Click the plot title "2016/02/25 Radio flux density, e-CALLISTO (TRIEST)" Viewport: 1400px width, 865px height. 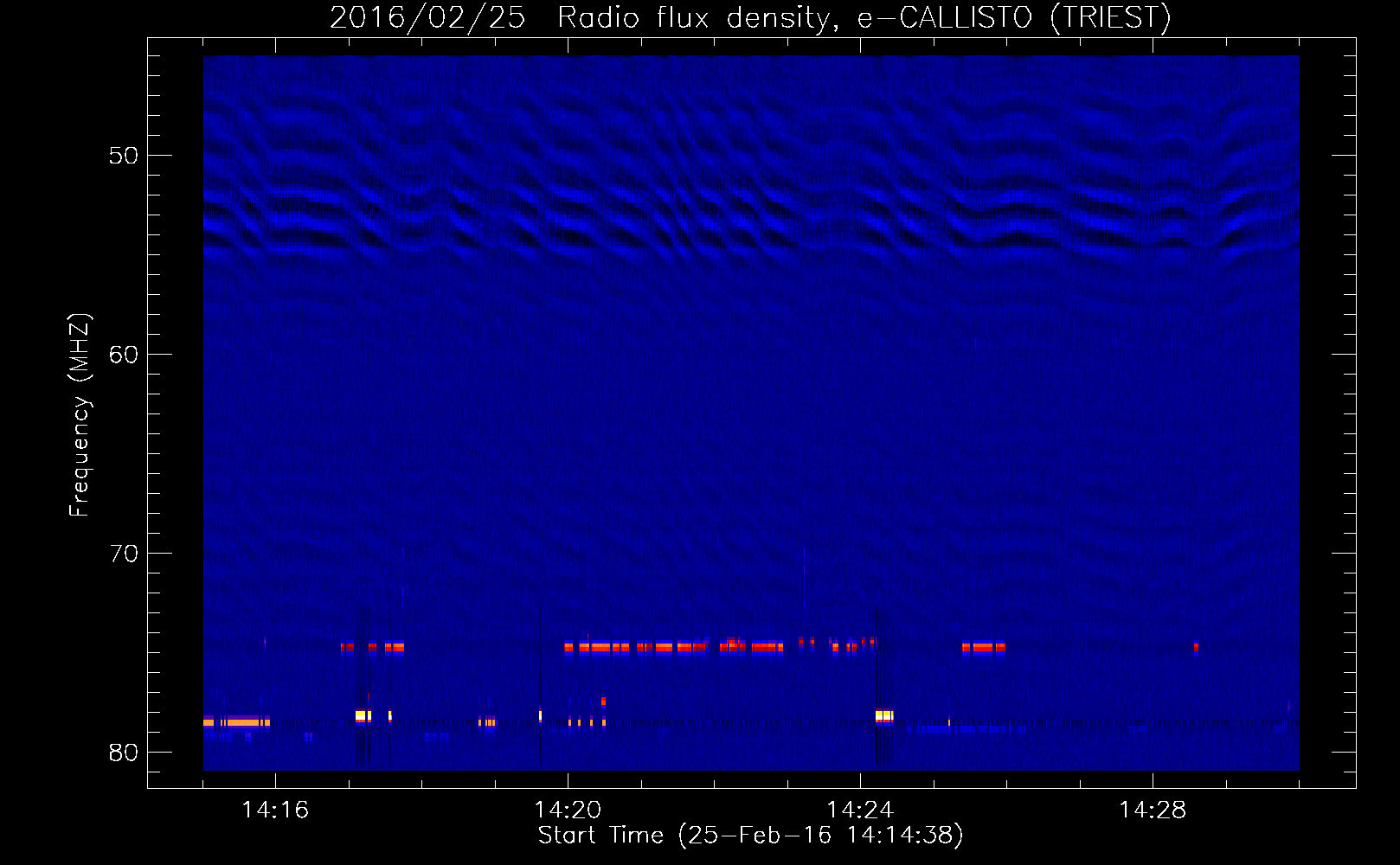pos(750,17)
